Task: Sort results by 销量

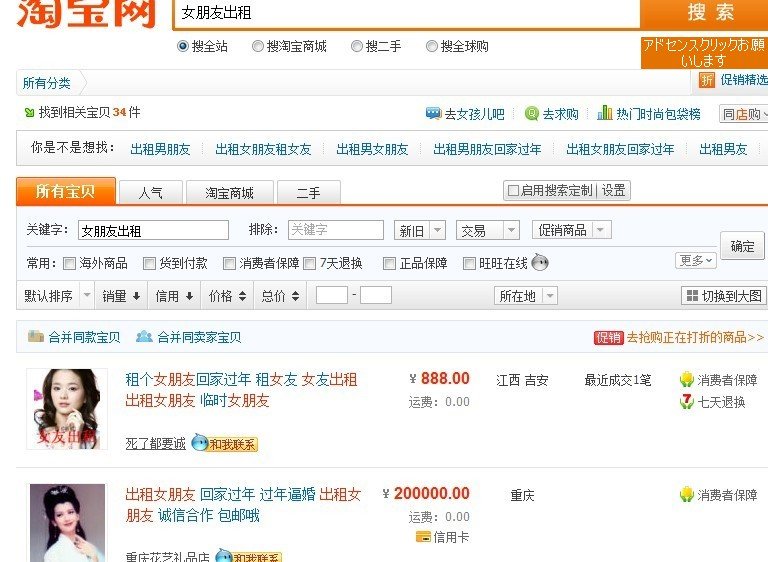Action: tap(121, 296)
